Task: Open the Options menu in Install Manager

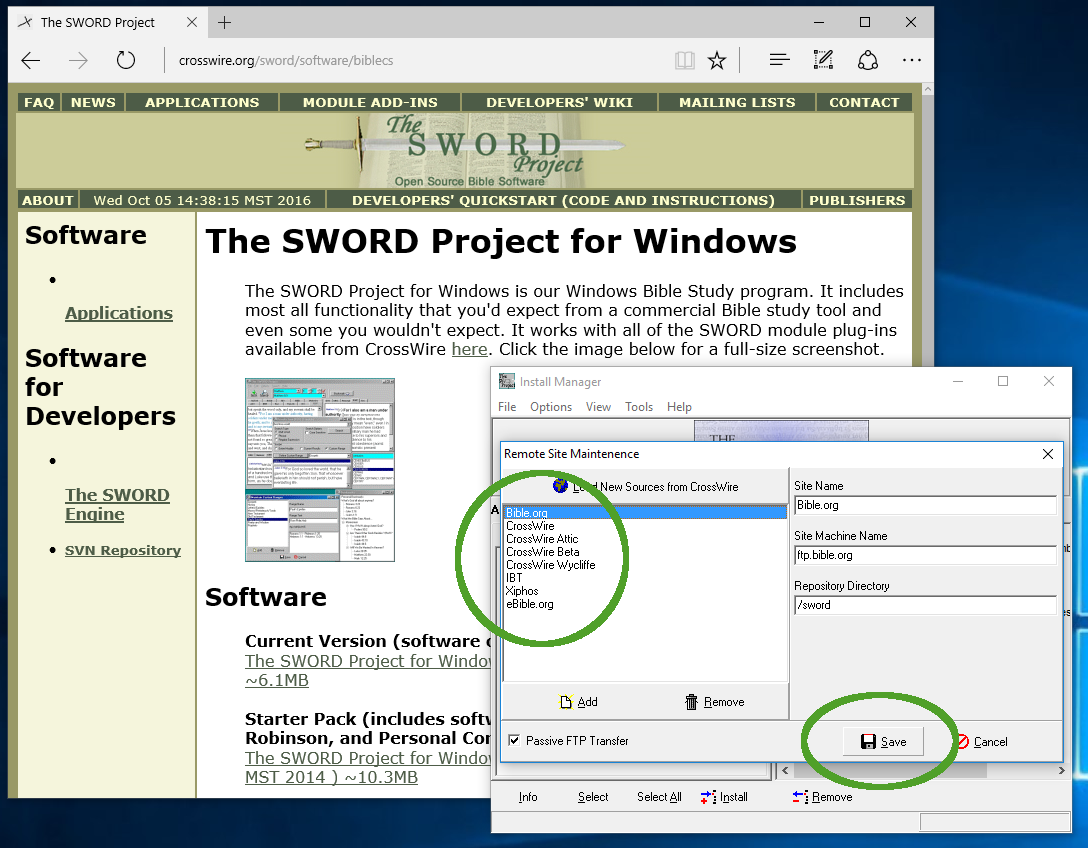Action: (x=551, y=407)
